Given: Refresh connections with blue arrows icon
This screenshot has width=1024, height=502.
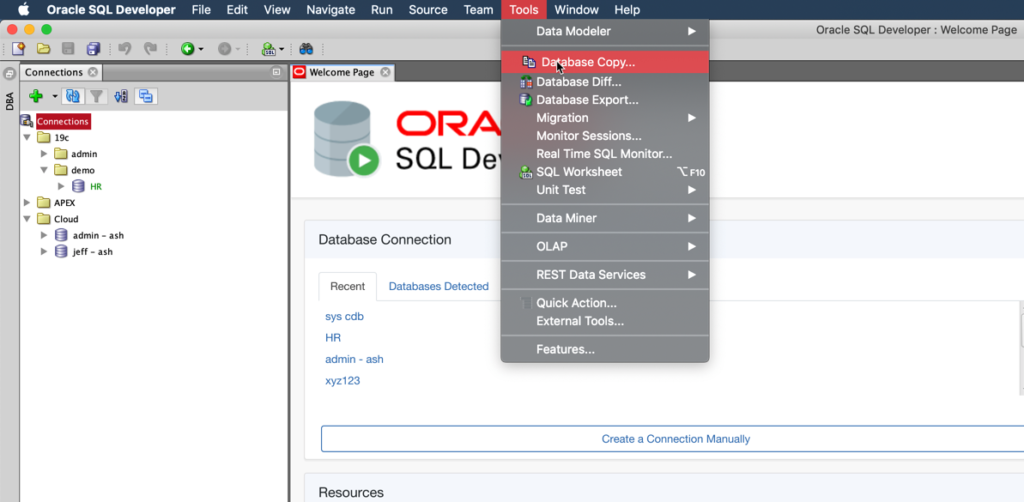Looking at the screenshot, I should coord(72,97).
